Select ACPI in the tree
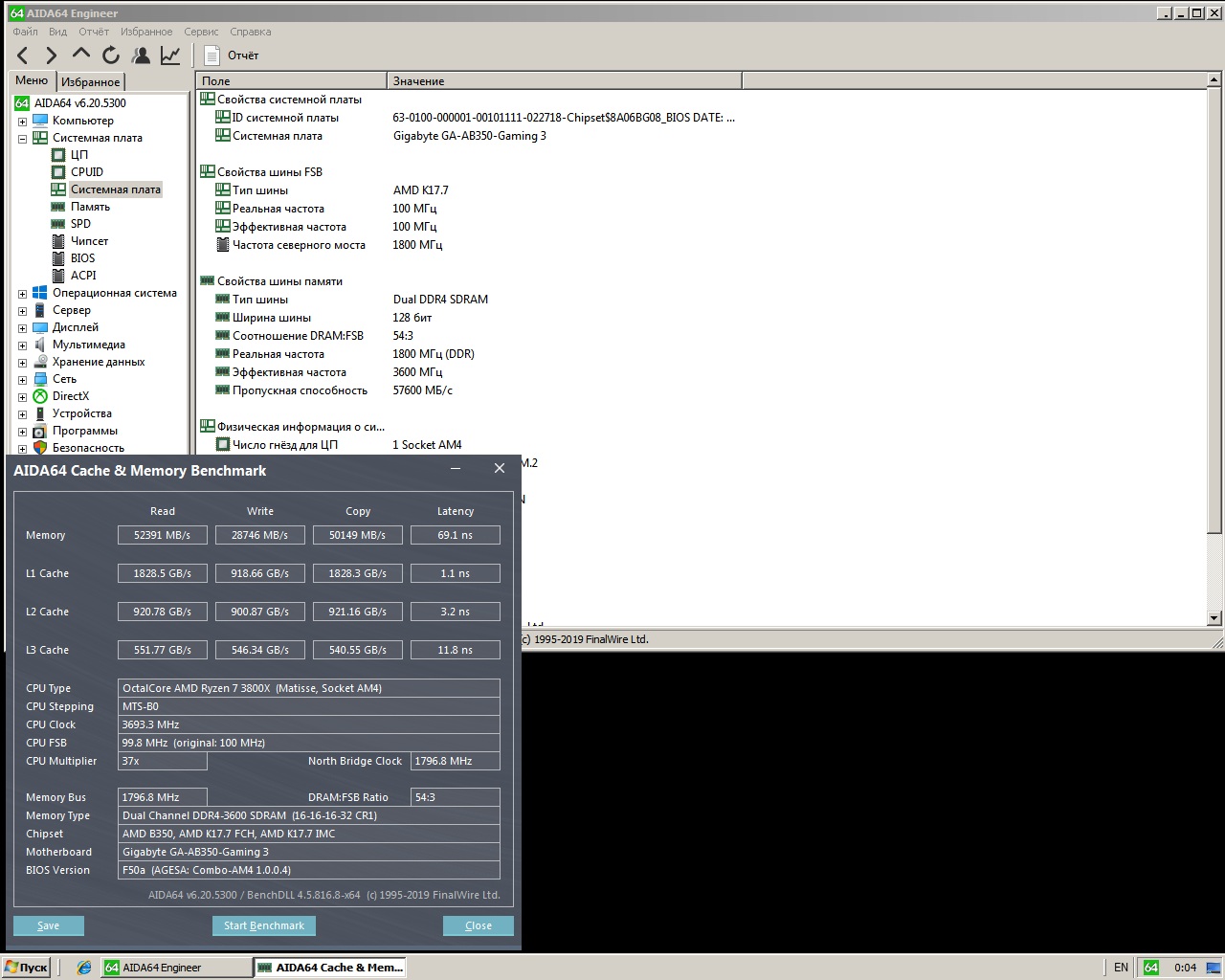The image size is (1225, 980). pos(83,276)
